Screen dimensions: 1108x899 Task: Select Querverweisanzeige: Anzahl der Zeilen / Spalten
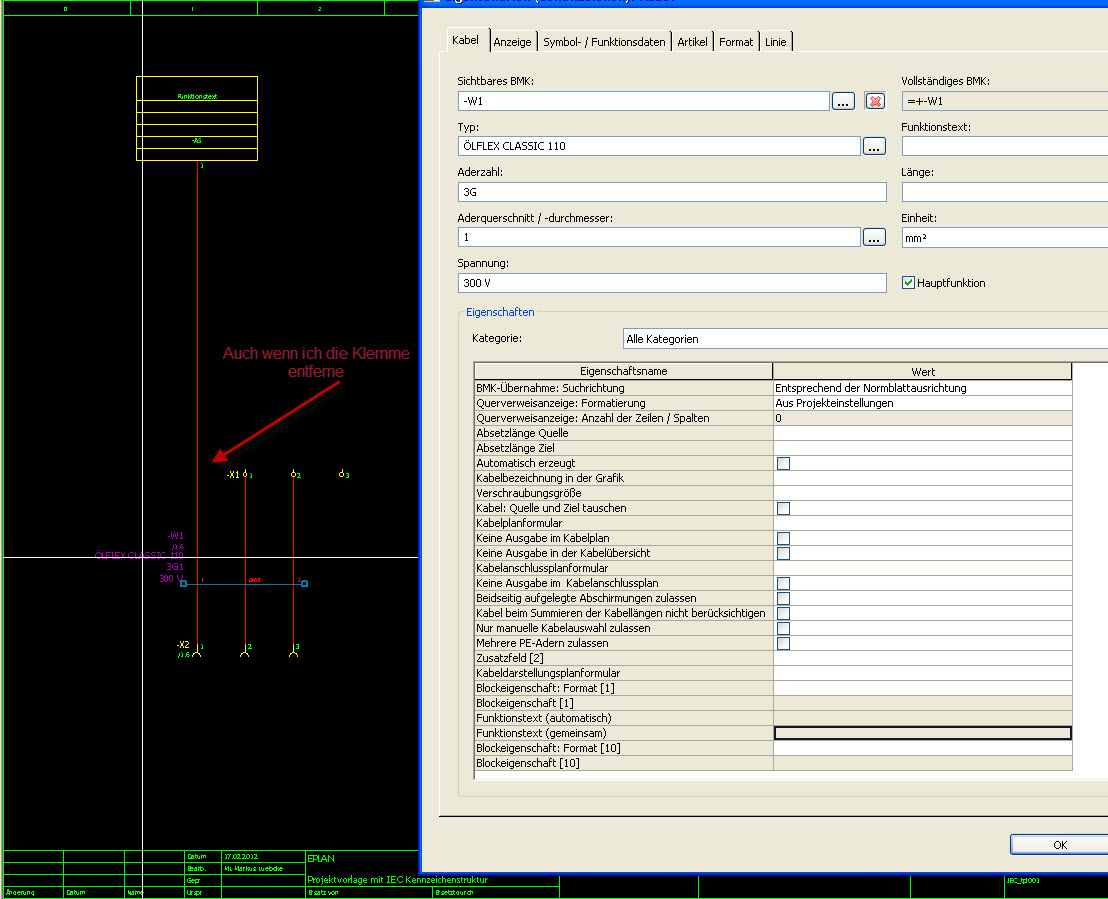[x=773, y=418]
